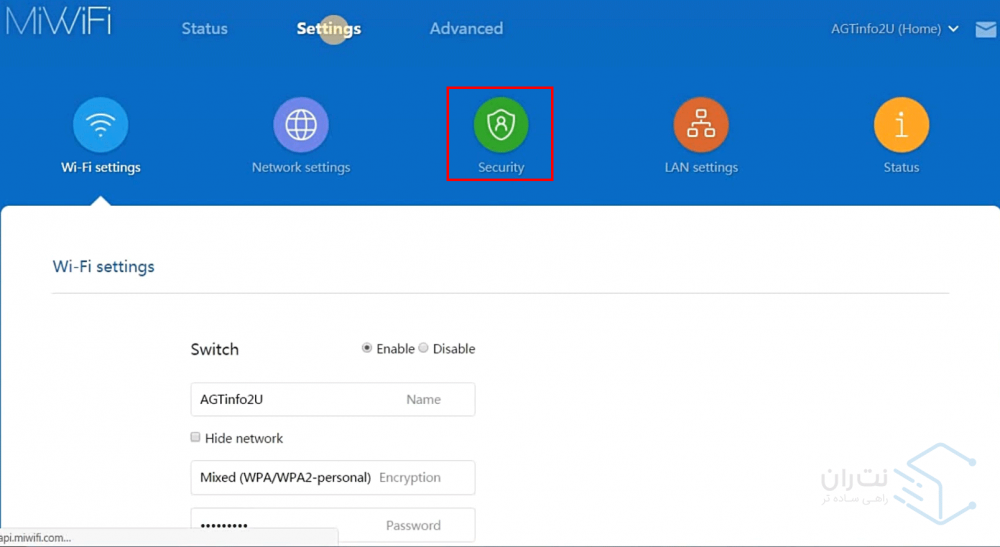
Task: Check the Hide network checkbox
Action: tap(196, 438)
